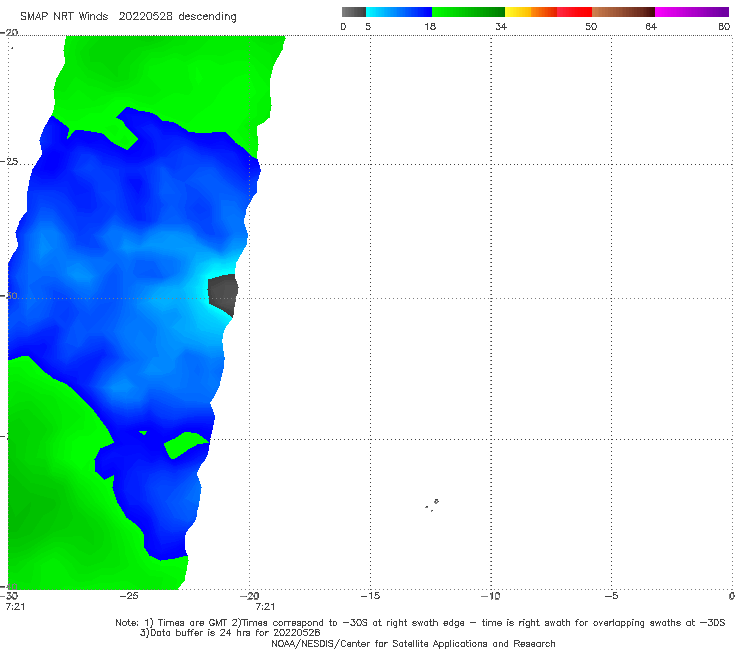Pick the cyan-to-blue 5–18 segment of the color bar
This screenshot has height=650, width=740.
[x=399, y=12]
